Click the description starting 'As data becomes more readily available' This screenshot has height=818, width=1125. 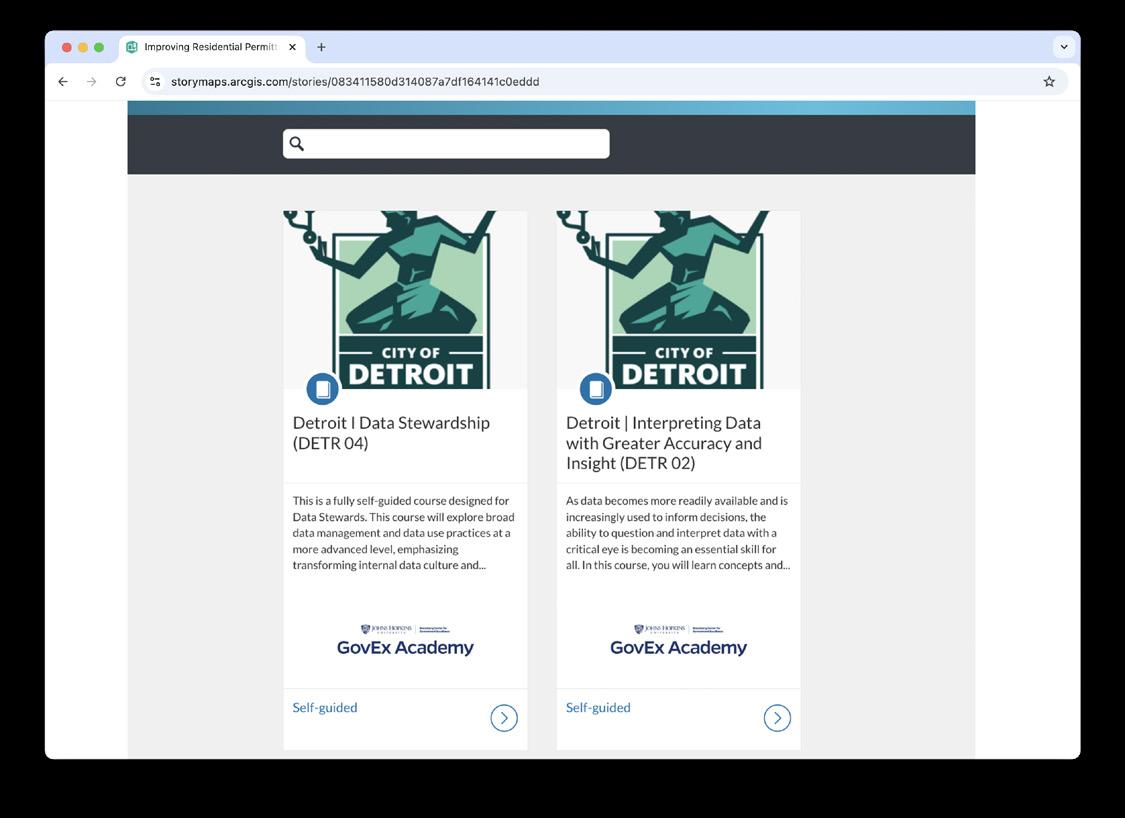tap(678, 533)
